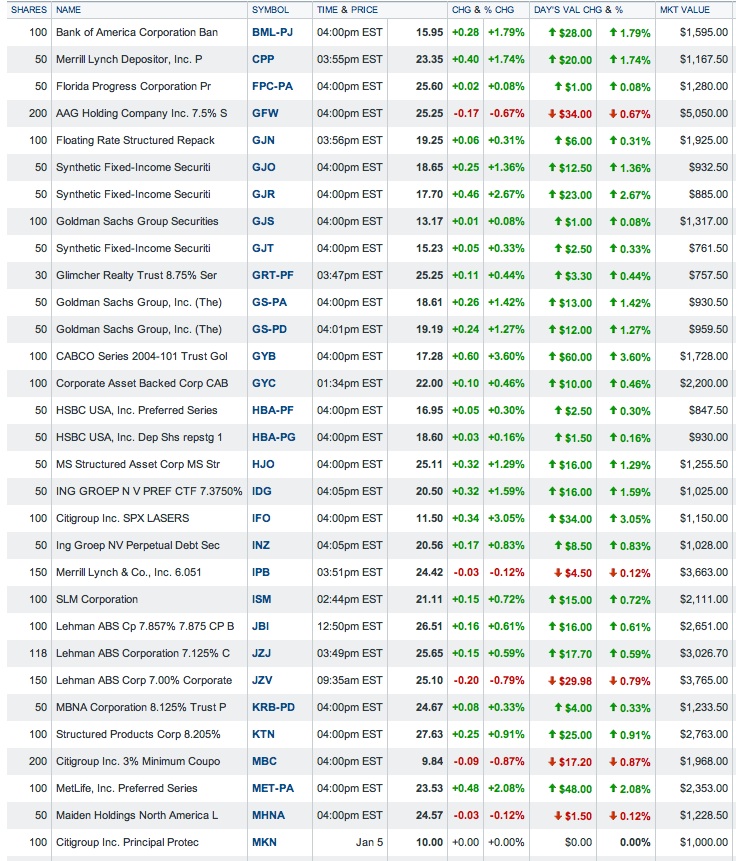This screenshot has width=736, height=861.
Task: Open the KRB-PD symbol link
Action: pos(273,707)
